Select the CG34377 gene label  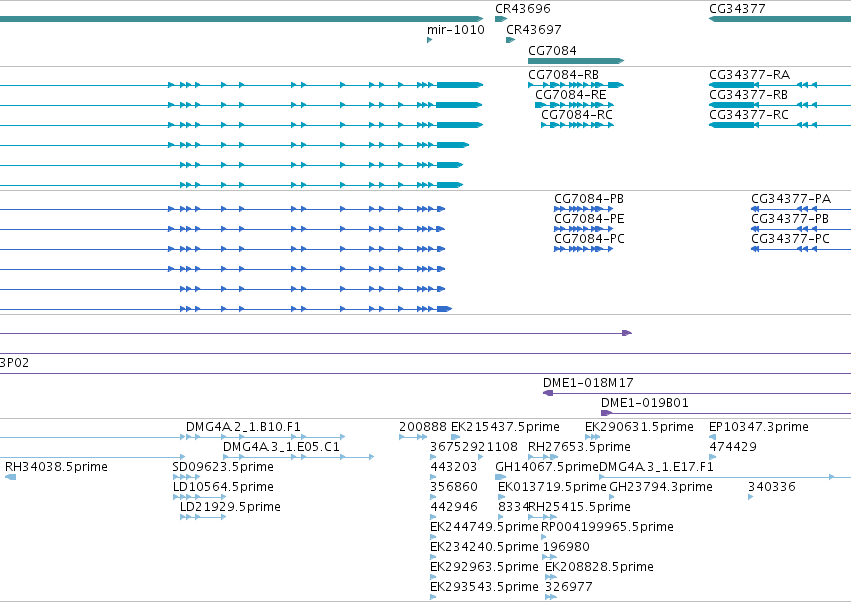[x=737, y=9]
